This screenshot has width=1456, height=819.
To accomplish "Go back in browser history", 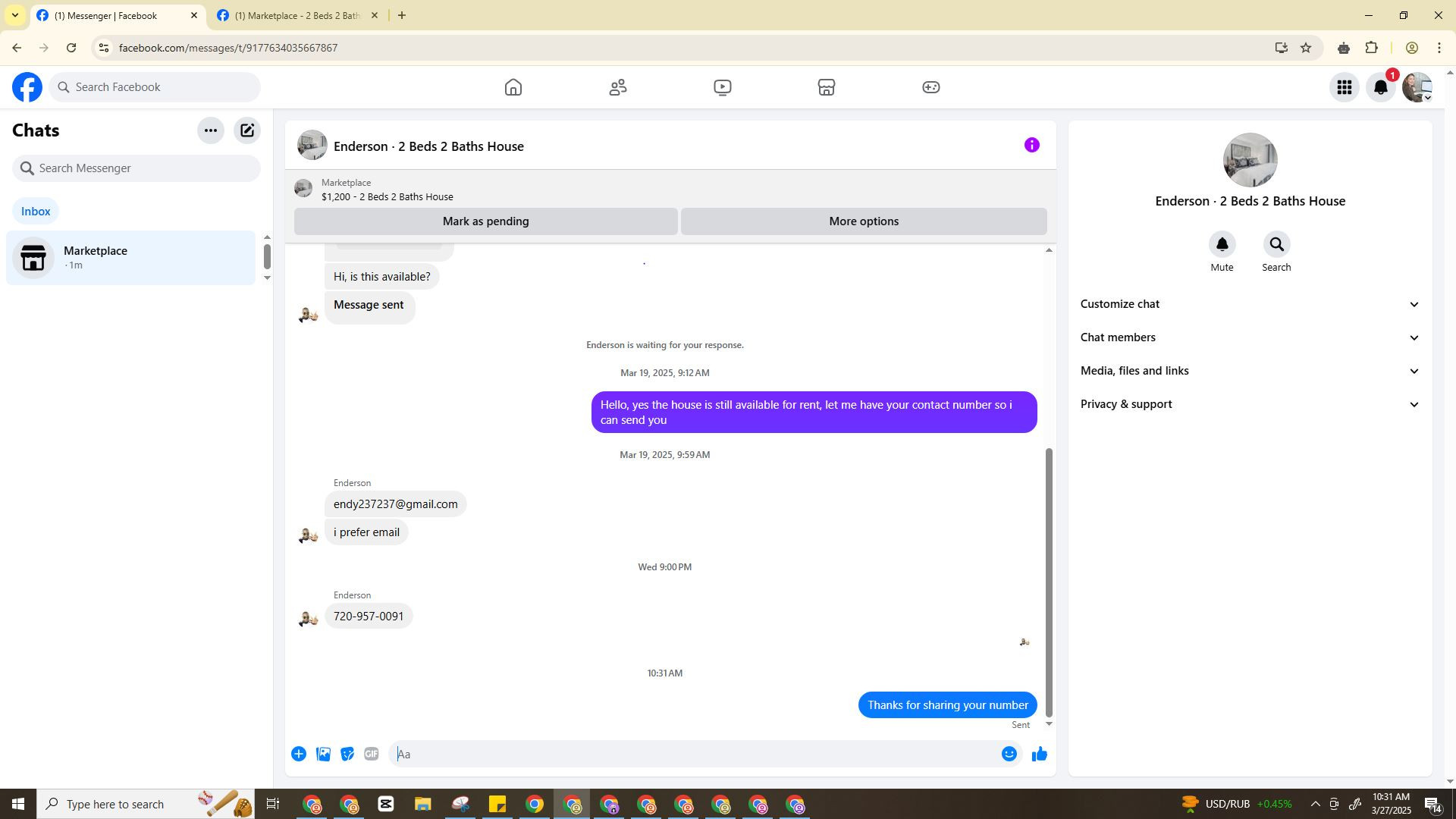I will pos(17,48).
